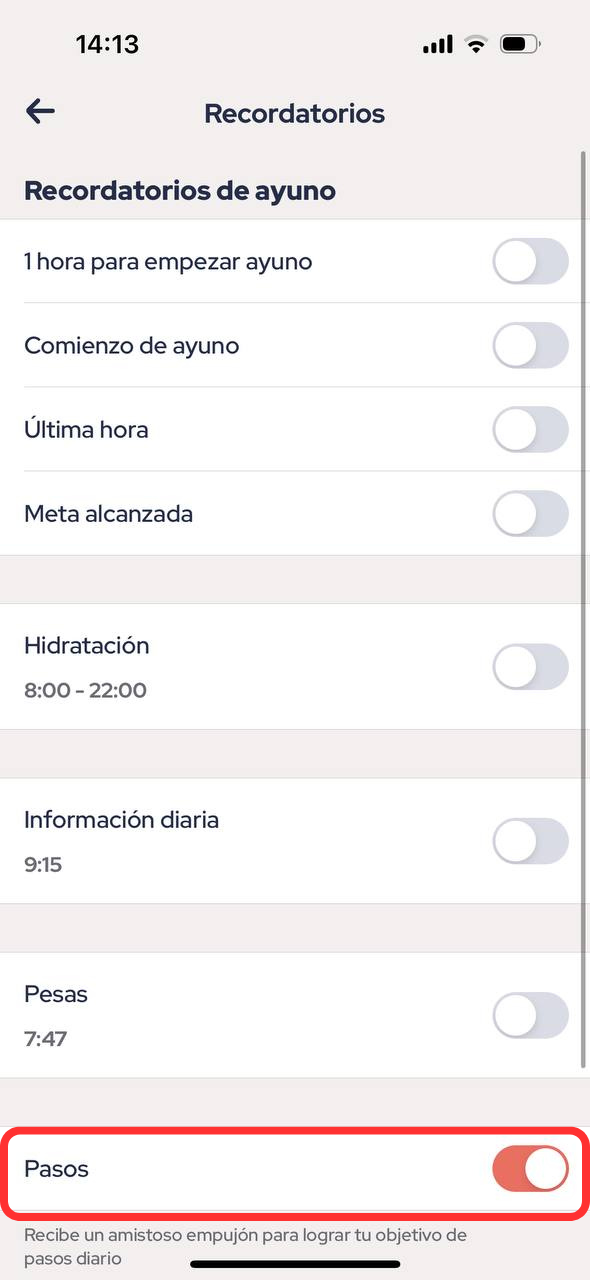The image size is (590, 1280).
Task: Disable the Pasos reminder toggle
Action: 531,1169
